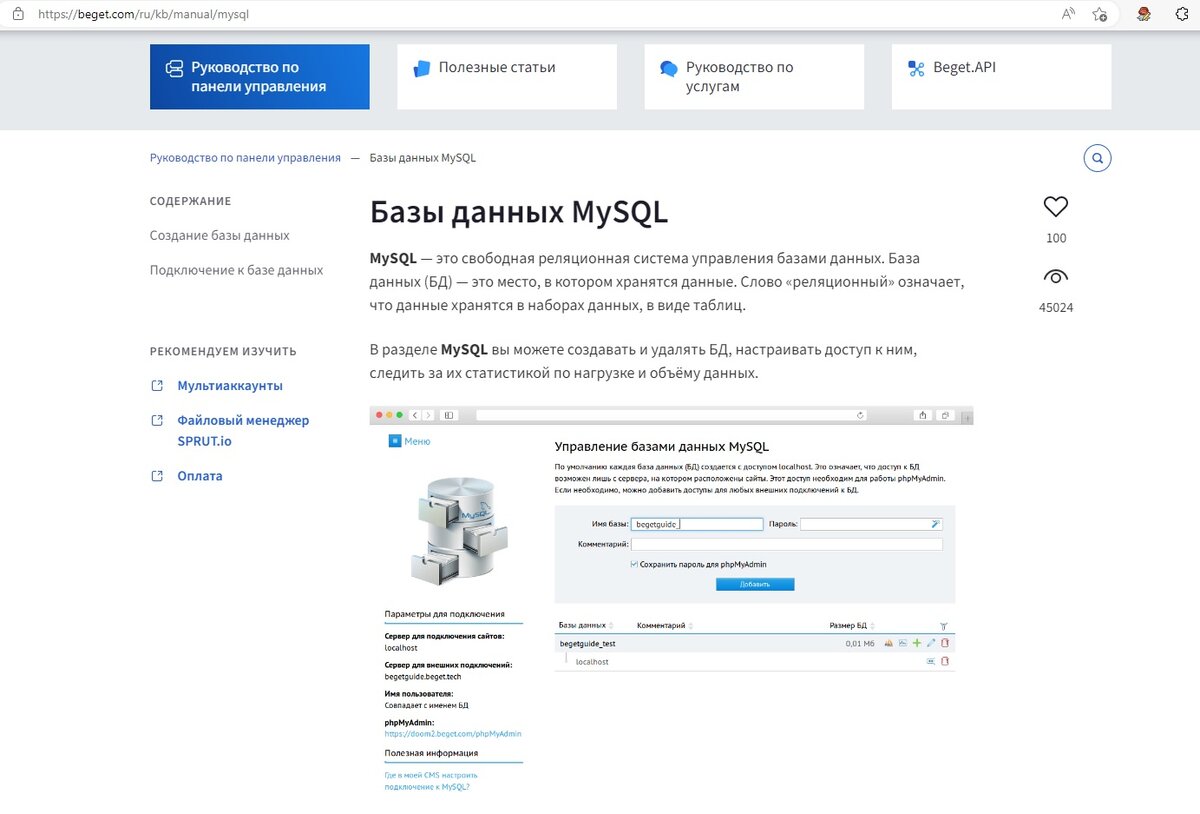The height and width of the screenshot is (814, 1200).
Task: Click external-link icon beside Файловый менеджер
Action: pos(156,420)
